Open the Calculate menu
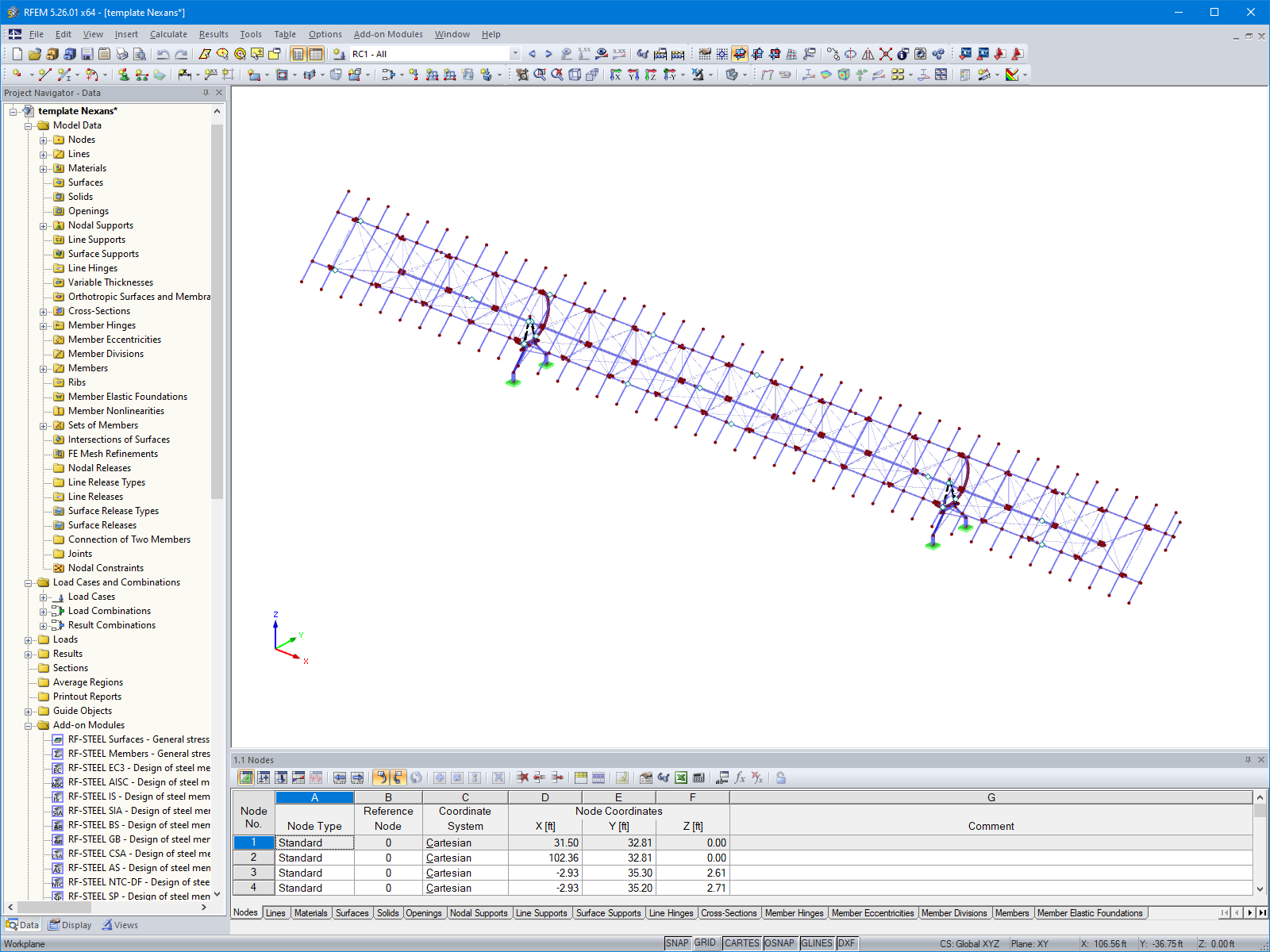 coord(168,34)
